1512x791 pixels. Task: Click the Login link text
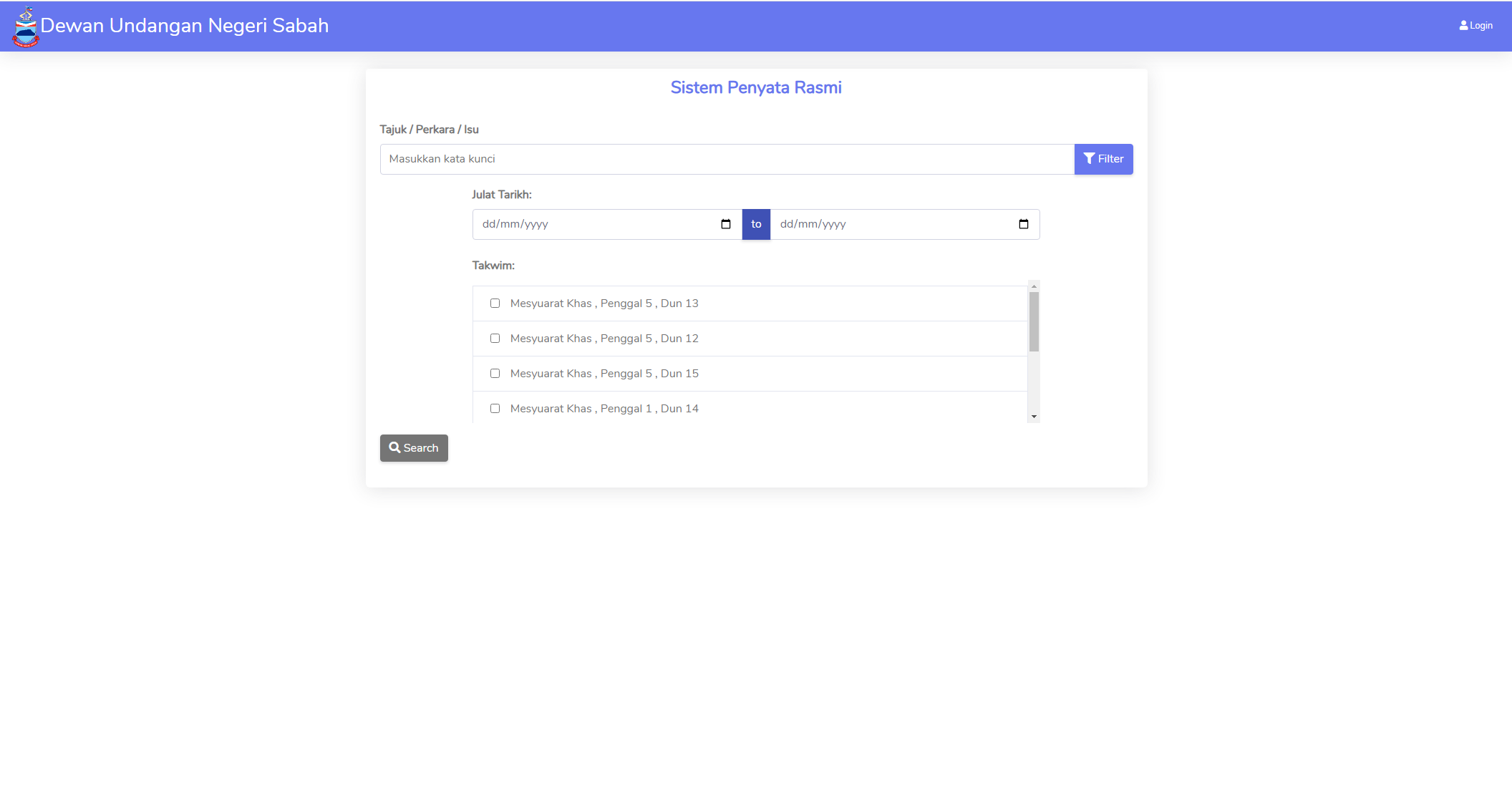pyautogui.click(x=1481, y=26)
